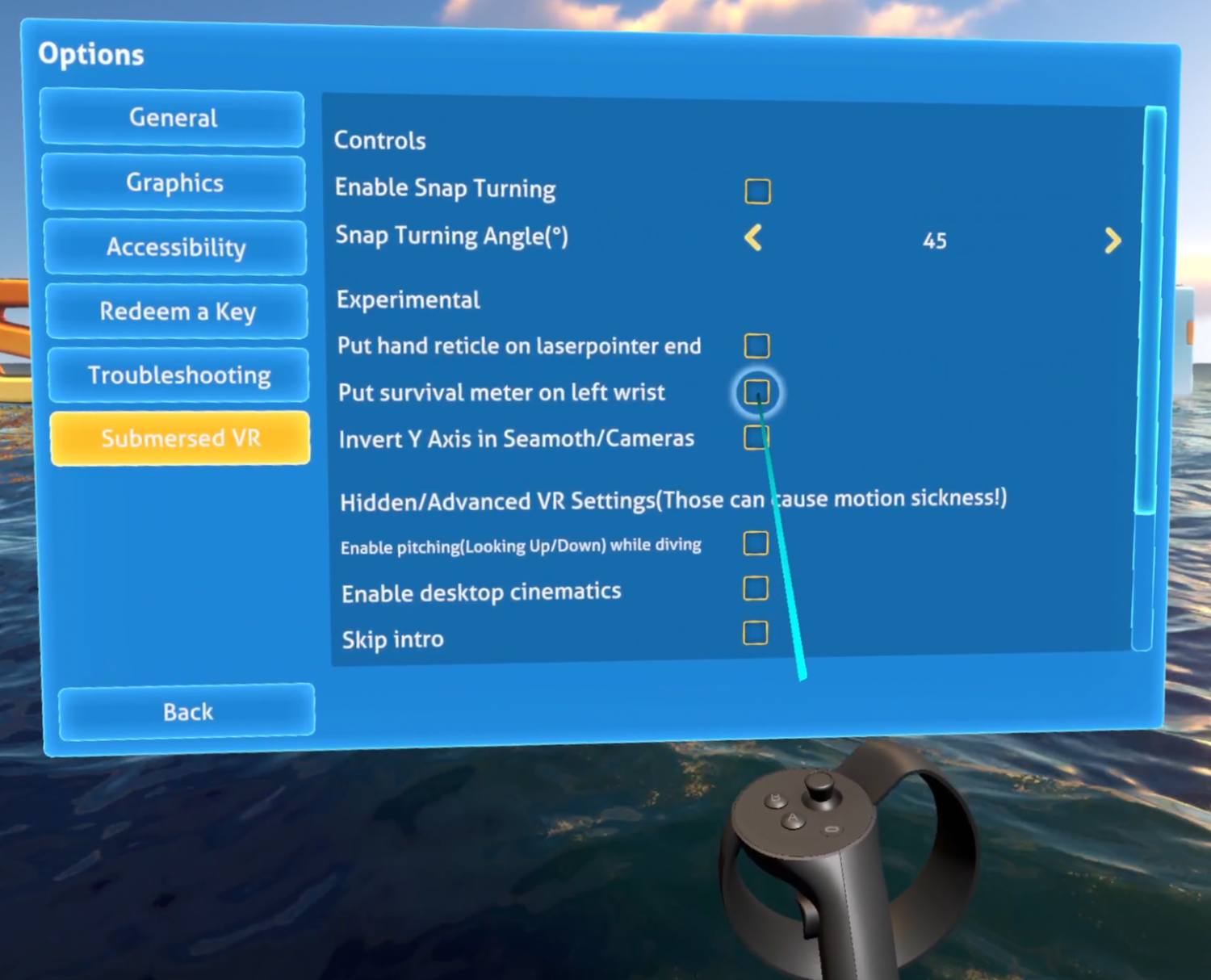Switch to the Graphics tab

tap(174, 183)
